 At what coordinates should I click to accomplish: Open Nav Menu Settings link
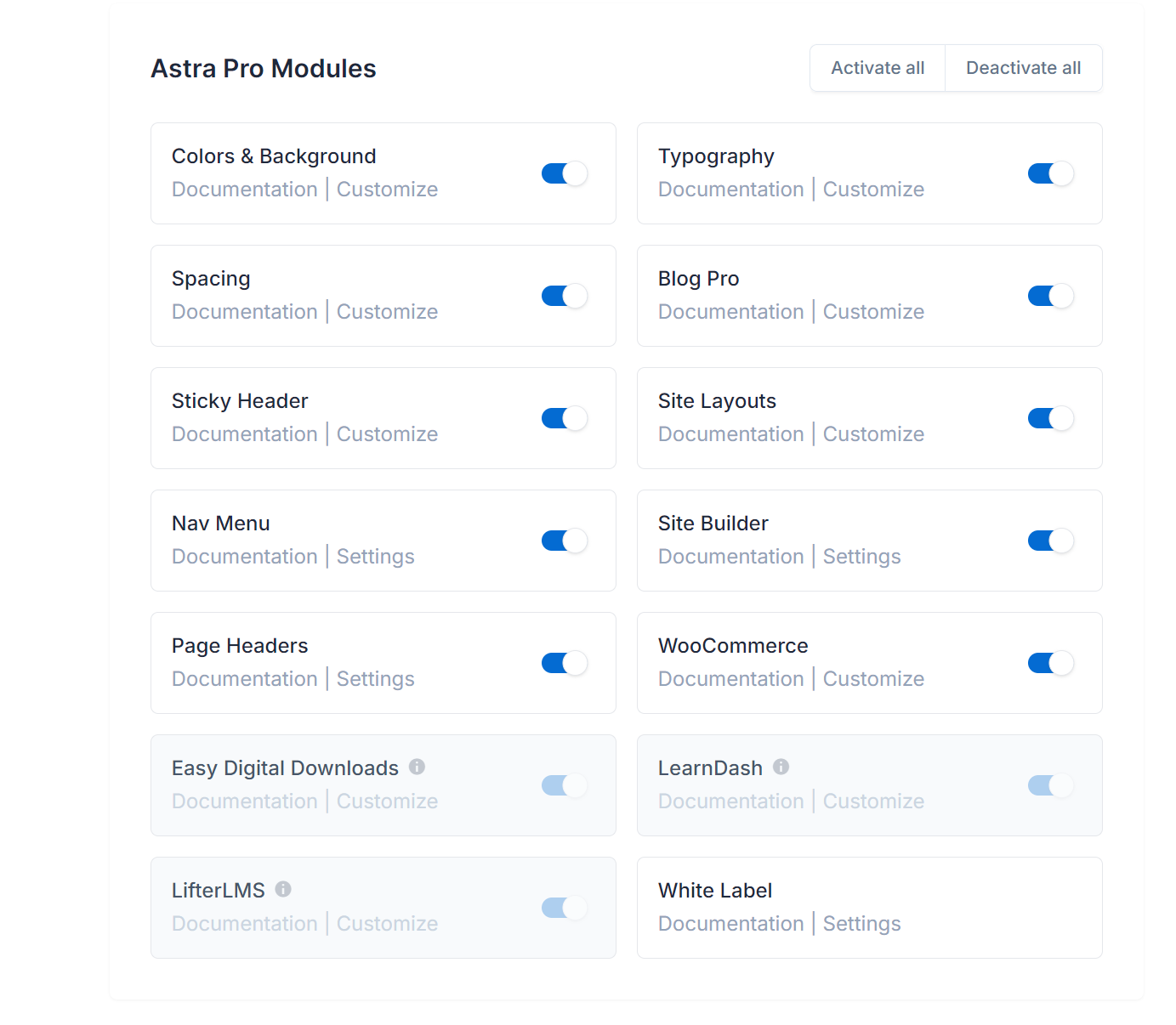tap(375, 557)
